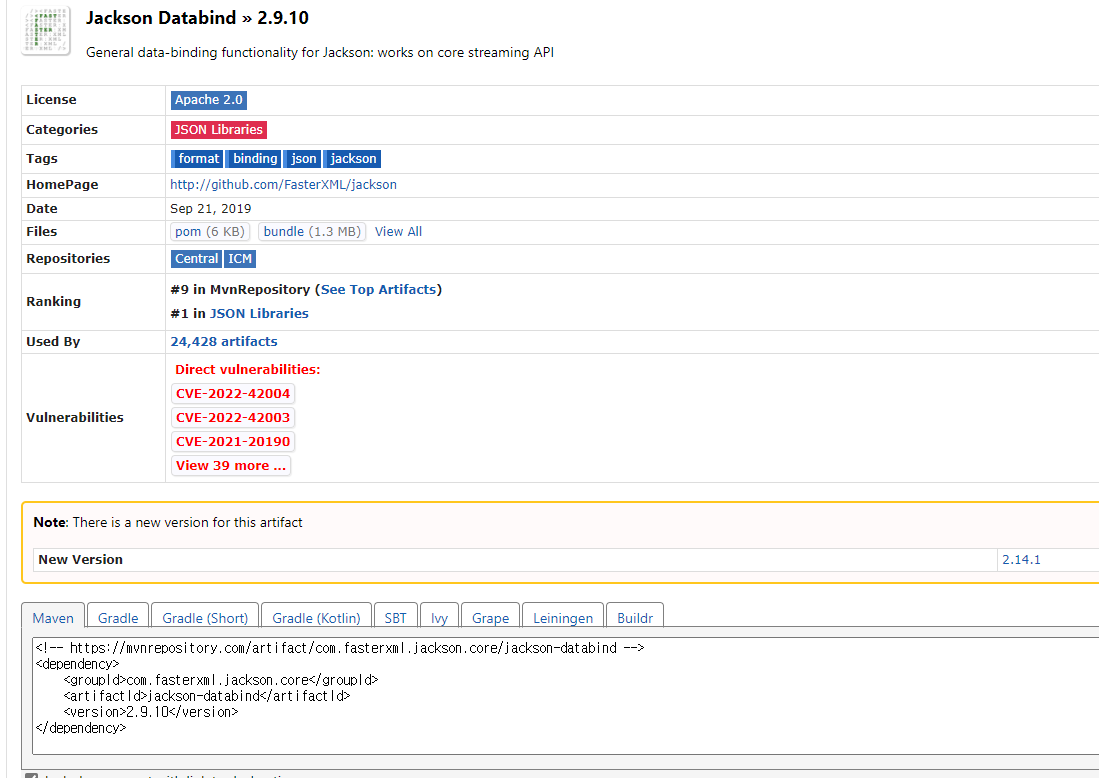
Task: Switch to the Grape tab
Action: click(491, 616)
